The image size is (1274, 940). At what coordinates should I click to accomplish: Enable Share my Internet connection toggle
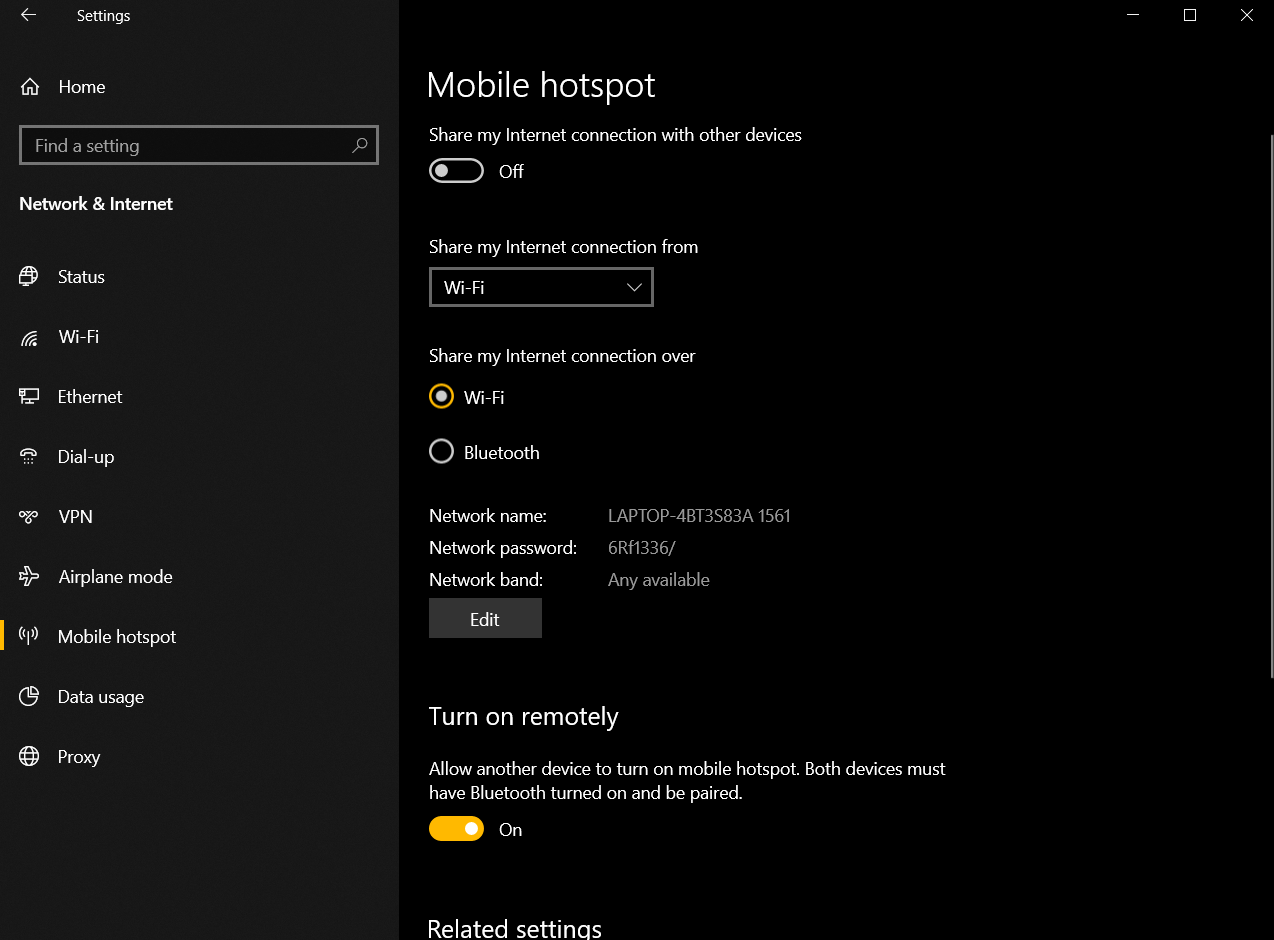[456, 171]
